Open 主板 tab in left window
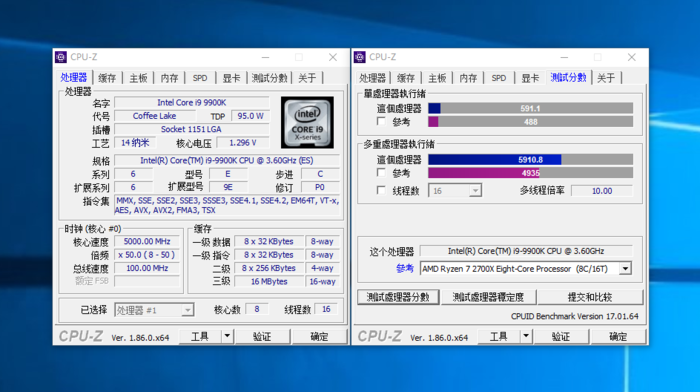 coord(138,78)
